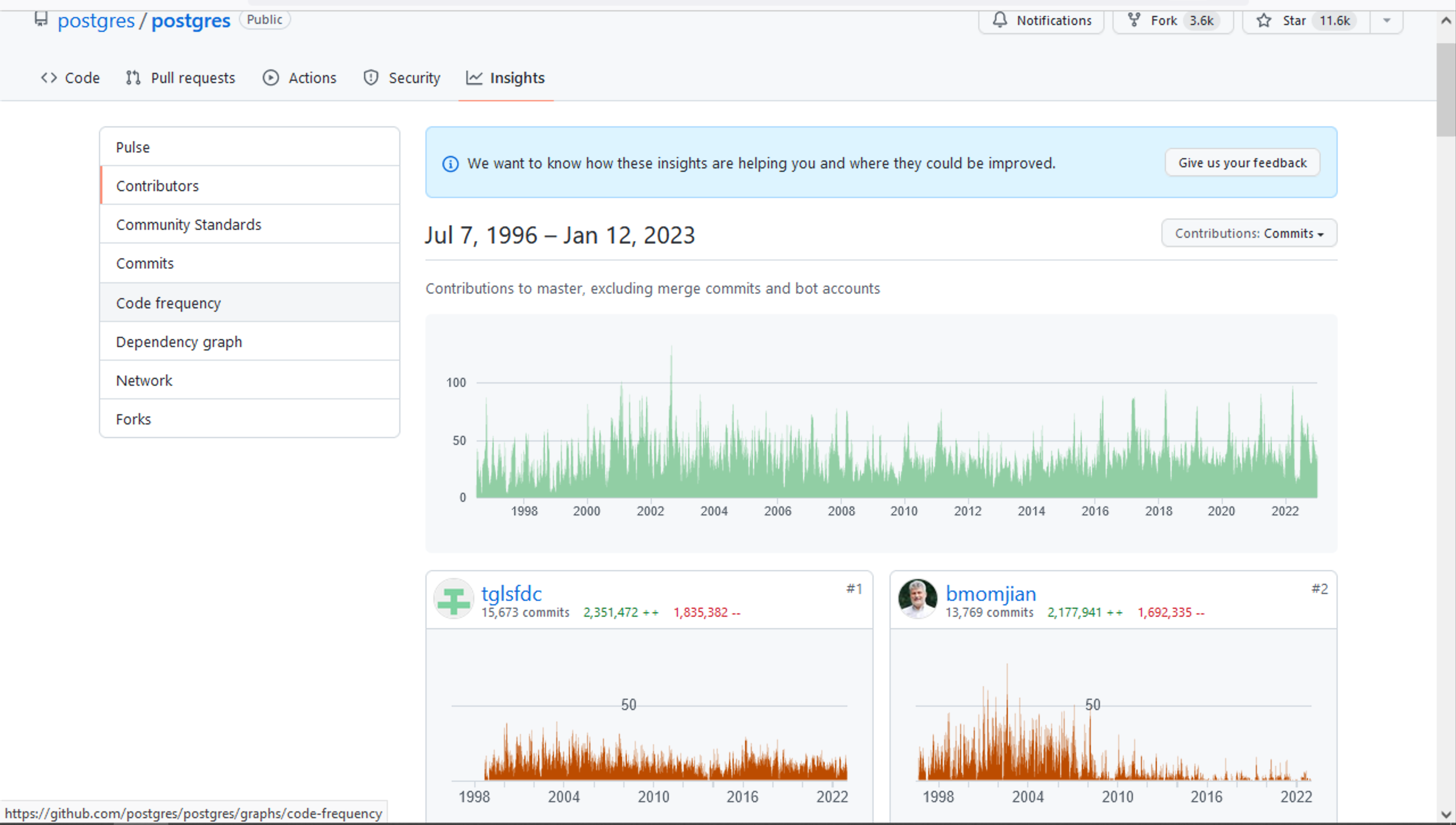Click bmomjian 1,692,335 deletions count
Image resolution: width=1456 pixels, height=825 pixels.
pyautogui.click(x=1171, y=612)
